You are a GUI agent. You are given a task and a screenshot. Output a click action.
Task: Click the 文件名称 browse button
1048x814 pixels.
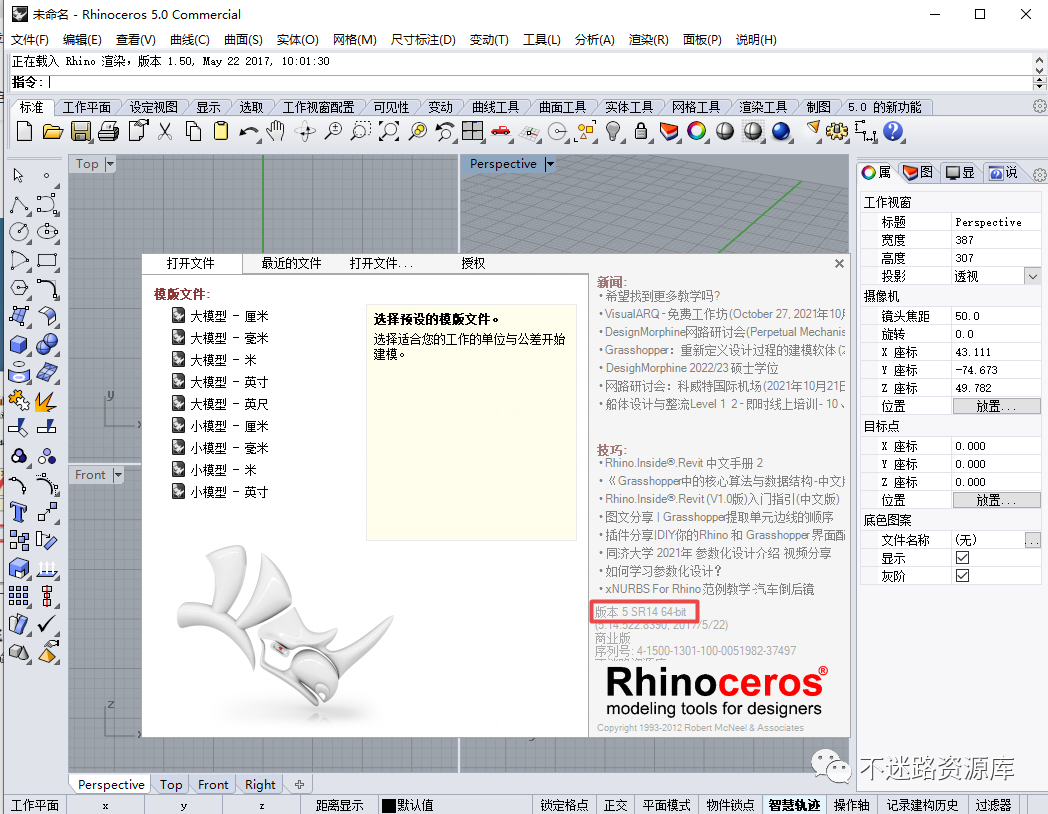(1033, 540)
